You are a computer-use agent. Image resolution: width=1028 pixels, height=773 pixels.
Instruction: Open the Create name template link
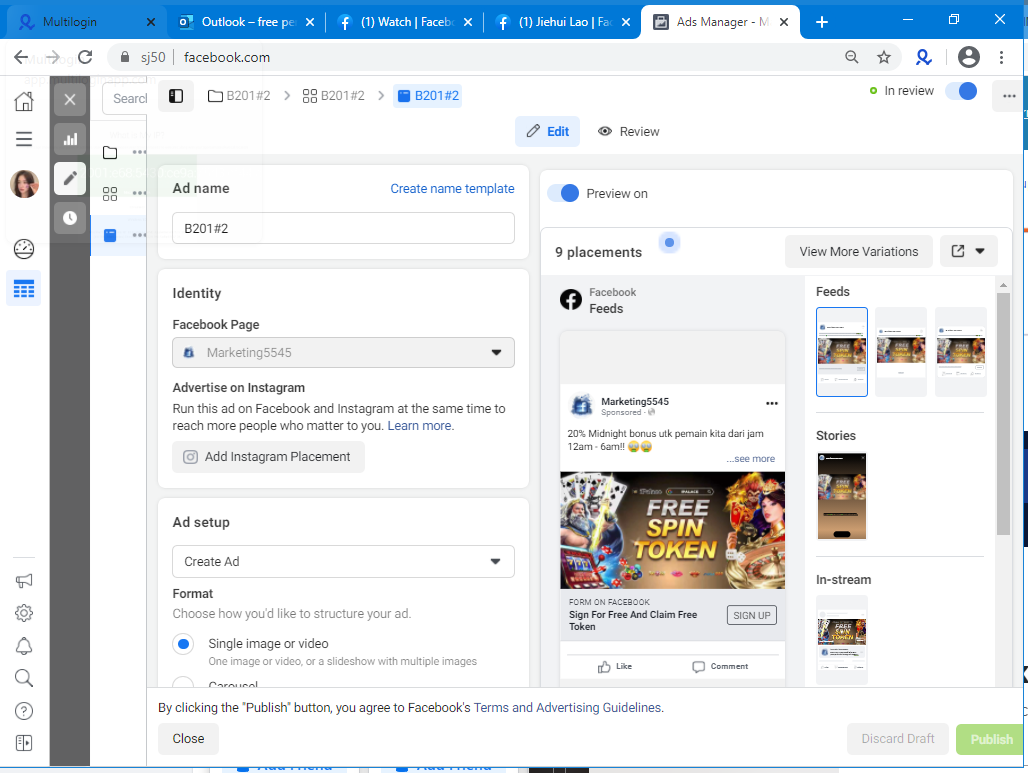[452, 189]
